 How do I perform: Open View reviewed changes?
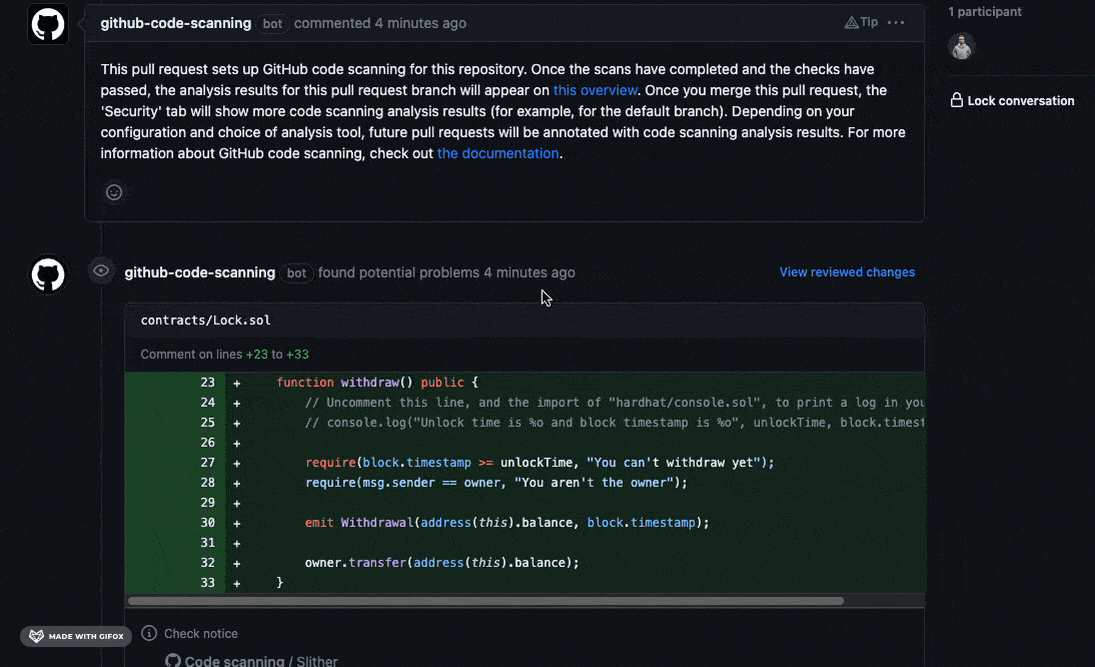[847, 272]
